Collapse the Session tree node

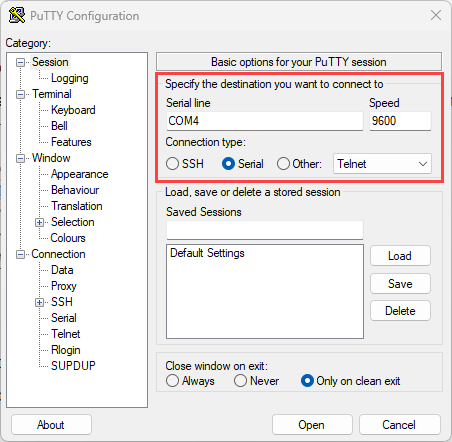coord(21,62)
